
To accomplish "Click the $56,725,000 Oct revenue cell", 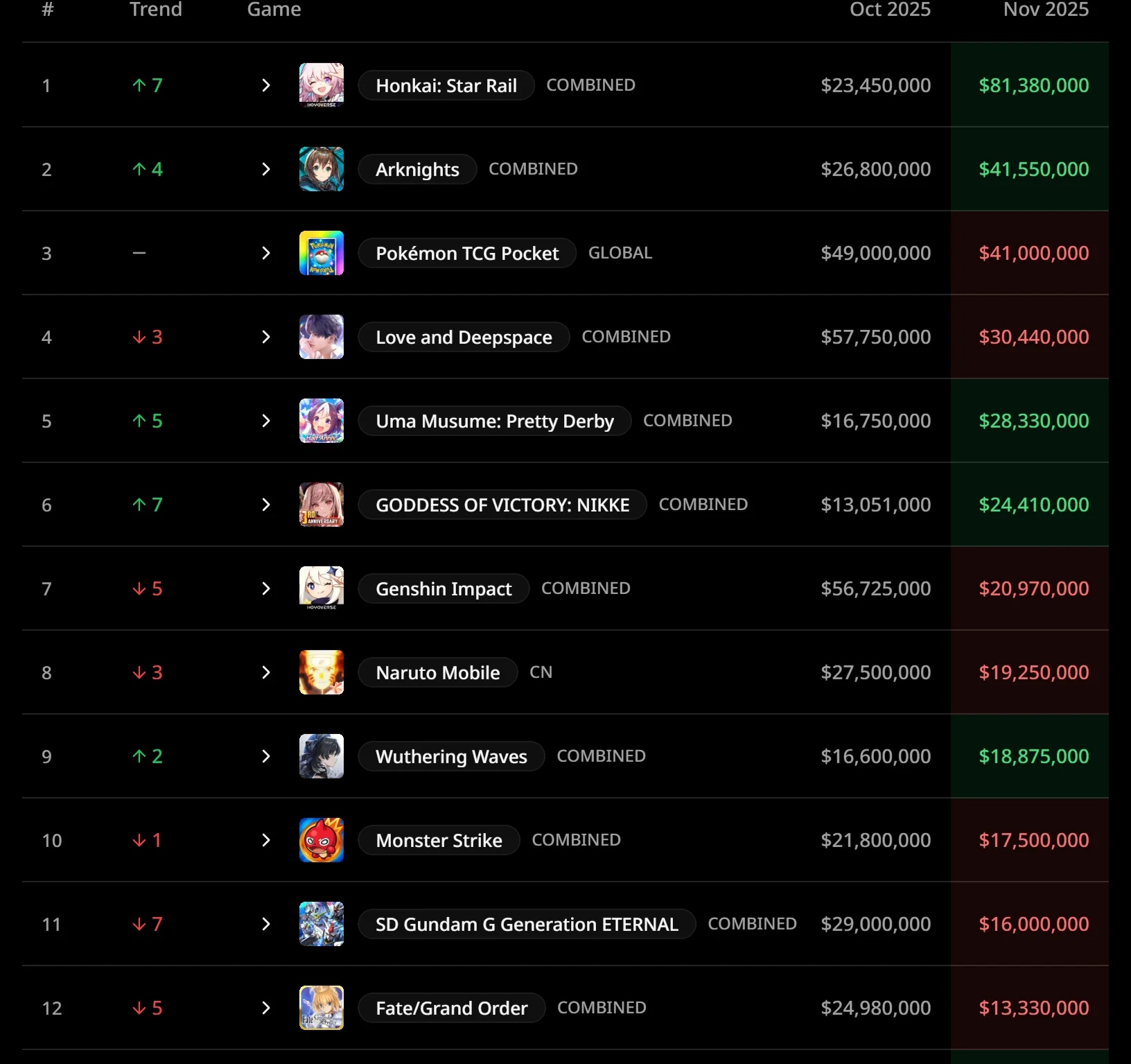I will [876, 588].
